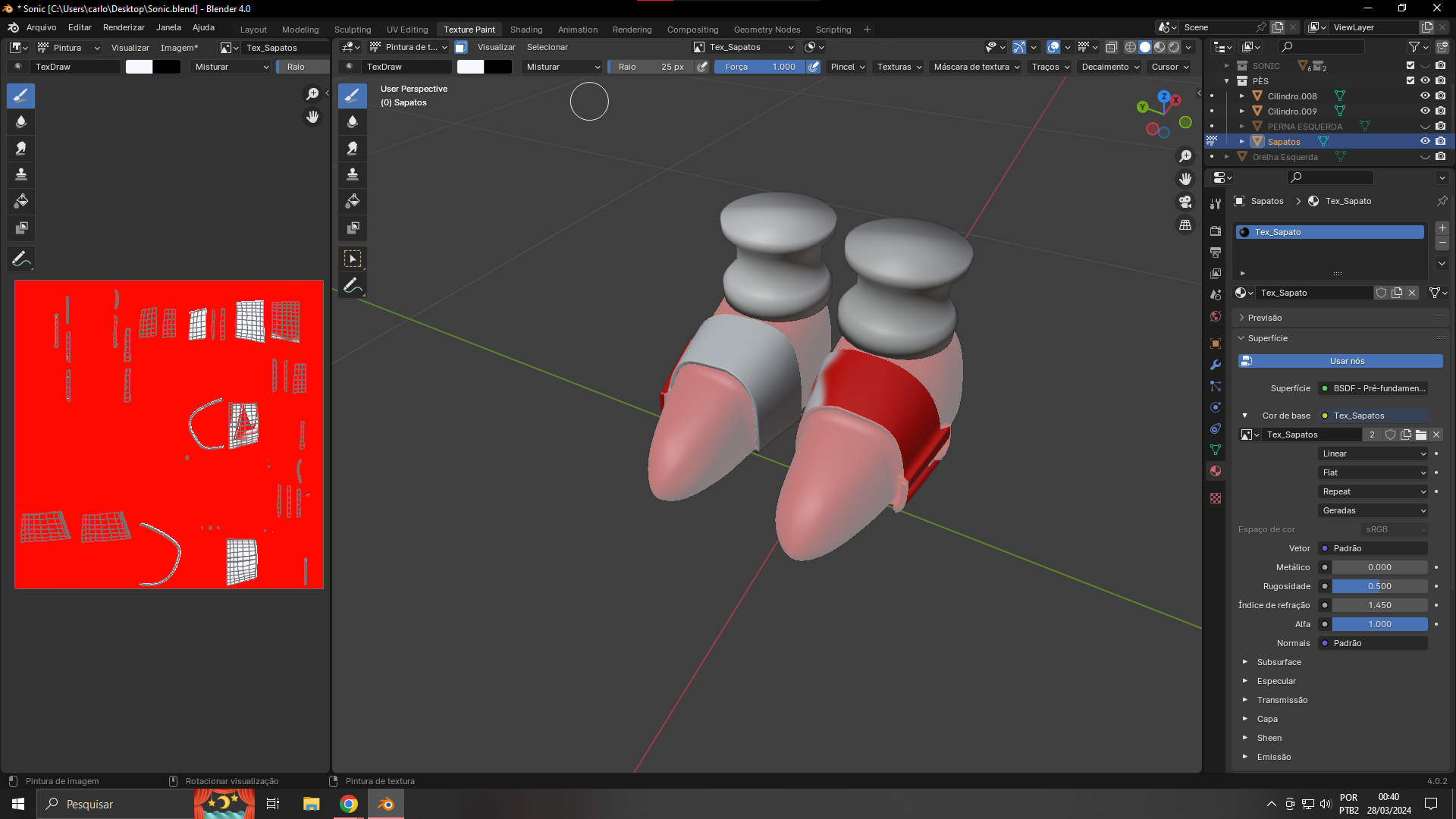The image size is (1456, 819).
Task: Toggle visibility of the Sapatos object
Action: point(1425,142)
